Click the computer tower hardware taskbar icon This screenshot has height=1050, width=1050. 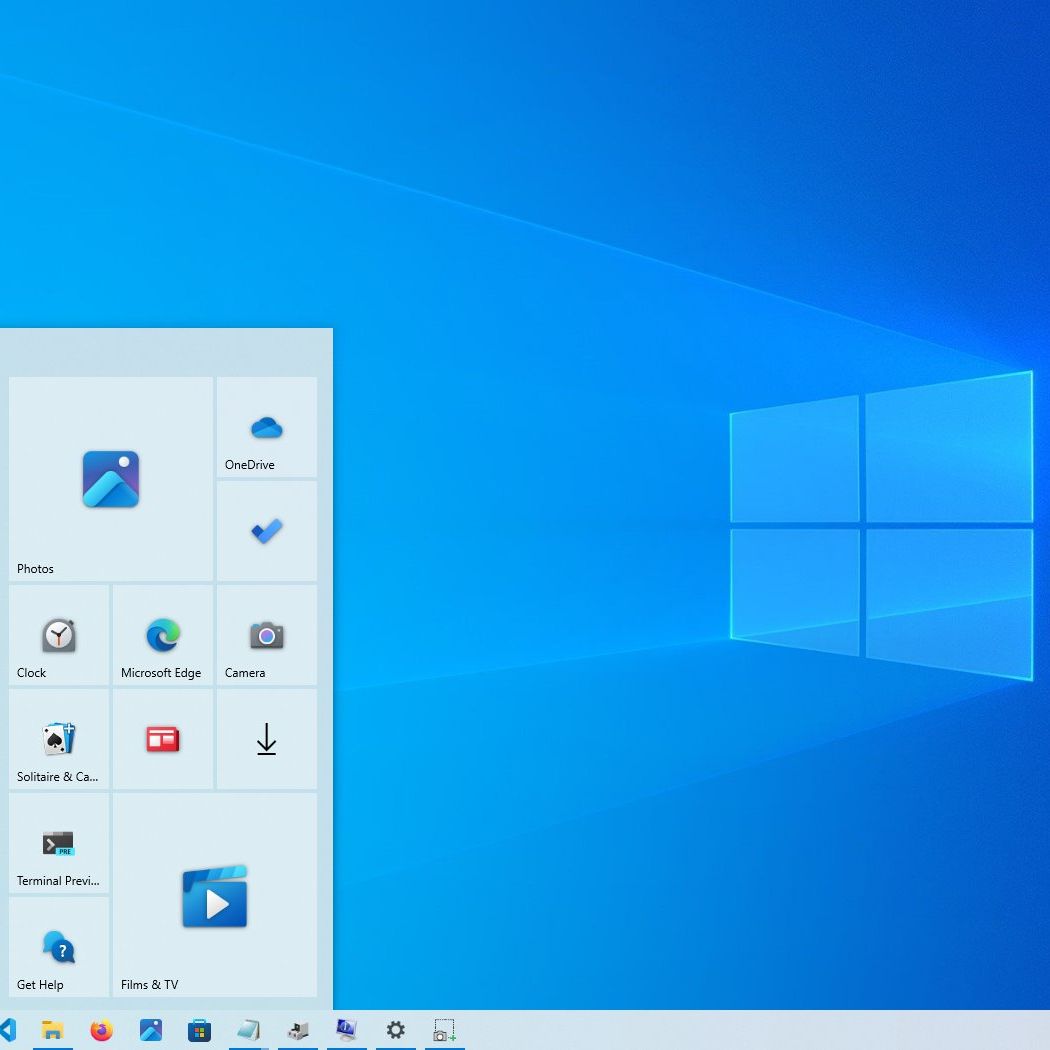pyautogui.click(x=298, y=1030)
